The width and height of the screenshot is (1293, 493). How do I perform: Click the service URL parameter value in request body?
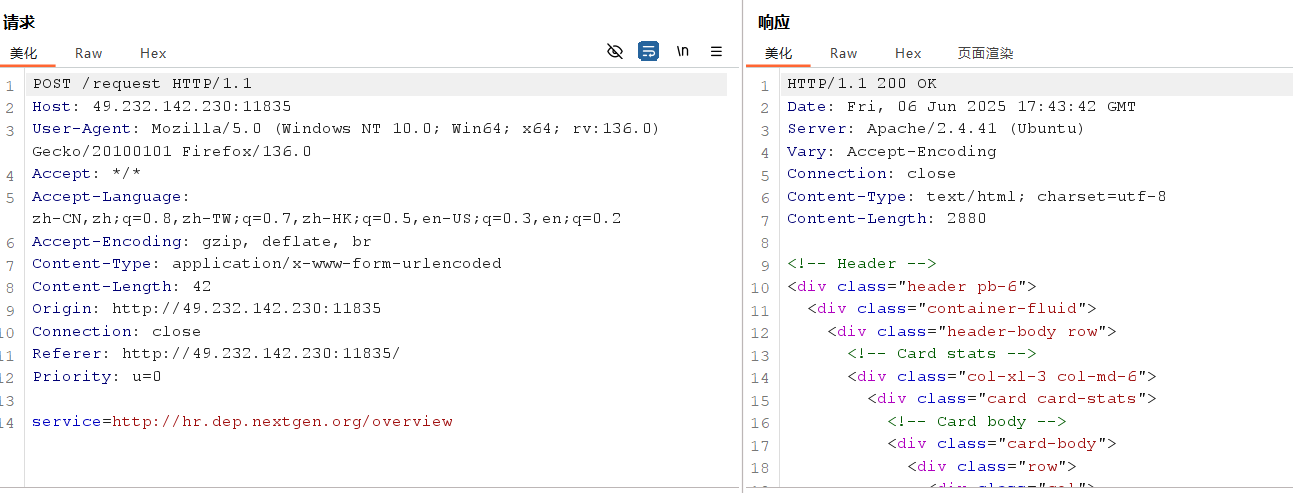(282, 421)
